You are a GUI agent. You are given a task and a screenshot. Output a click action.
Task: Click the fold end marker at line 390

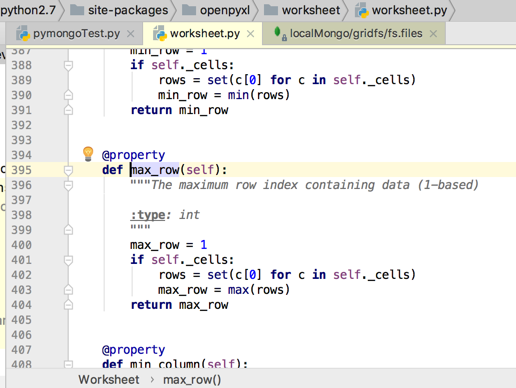[68, 95]
